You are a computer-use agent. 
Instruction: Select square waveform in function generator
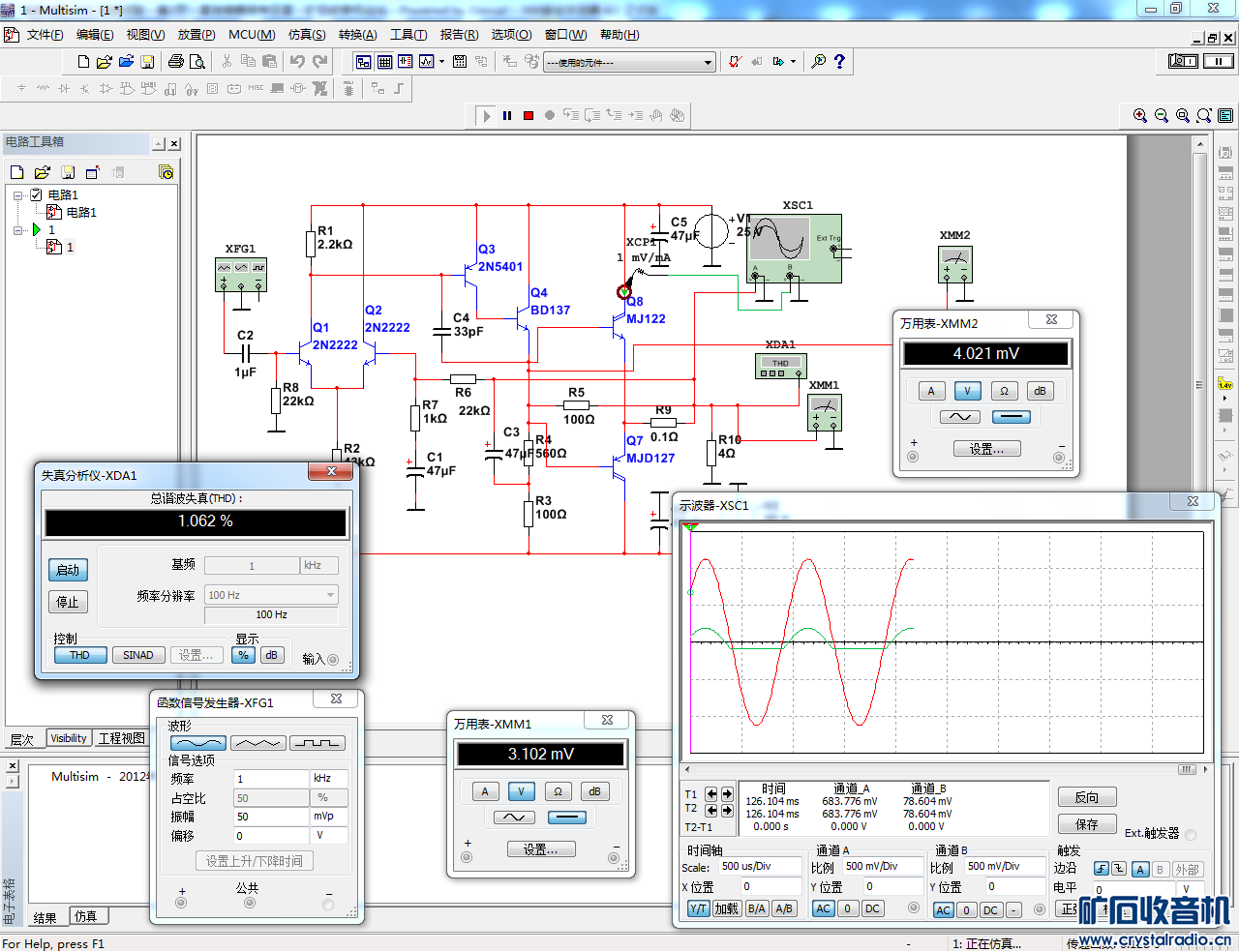click(x=317, y=743)
